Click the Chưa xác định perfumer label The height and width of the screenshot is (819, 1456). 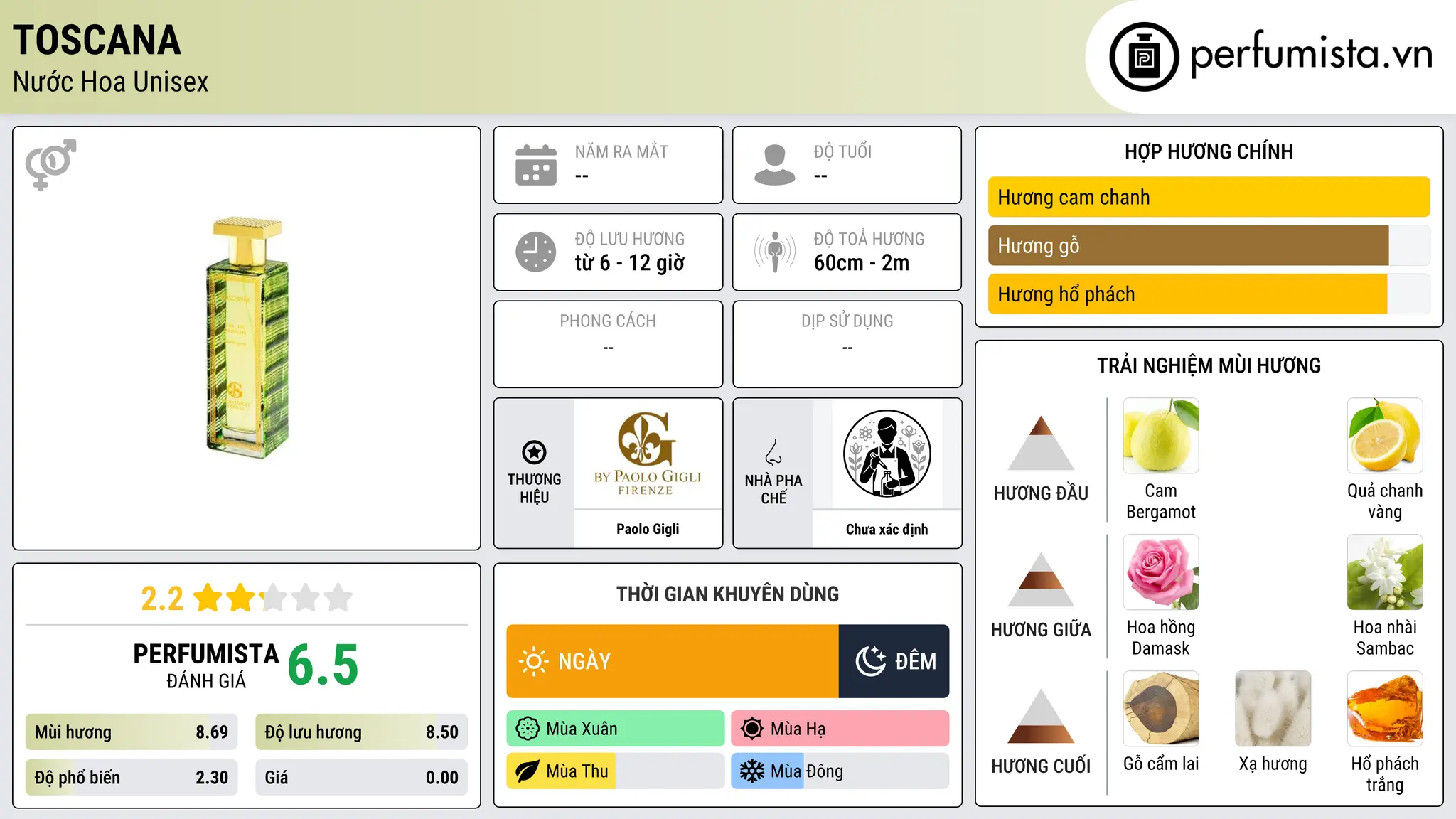click(x=887, y=529)
